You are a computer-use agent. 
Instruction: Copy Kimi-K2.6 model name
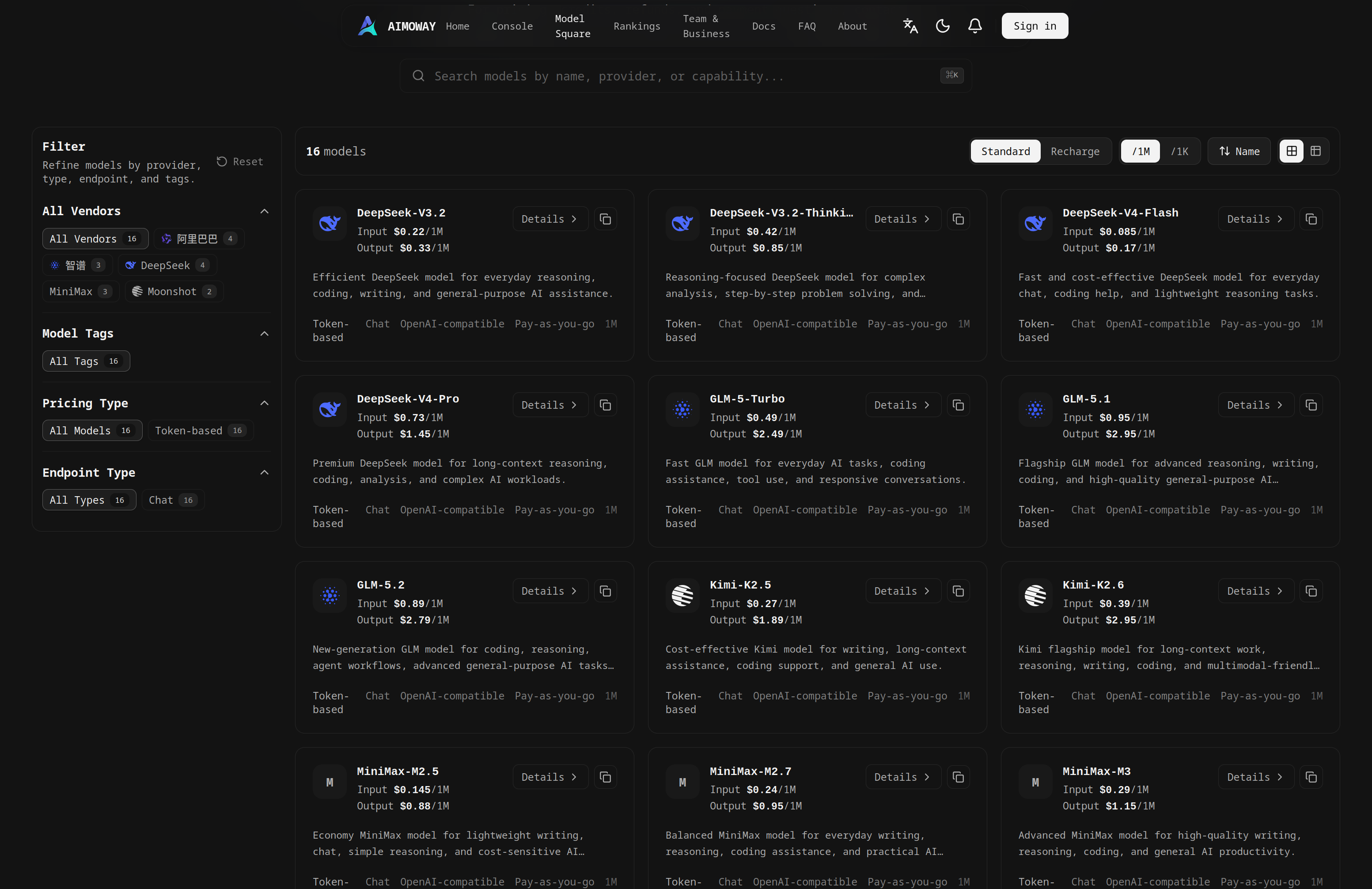pos(1311,591)
